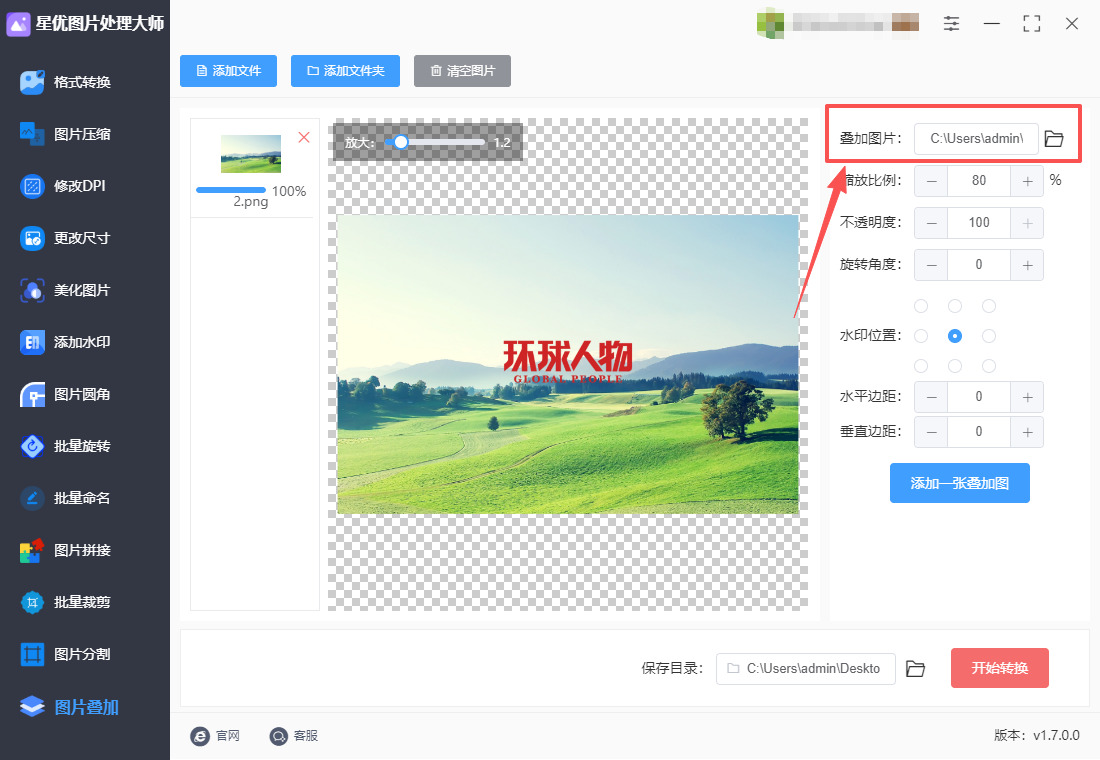Click 添加文件 add file button
The height and width of the screenshot is (760, 1100).
[228, 71]
